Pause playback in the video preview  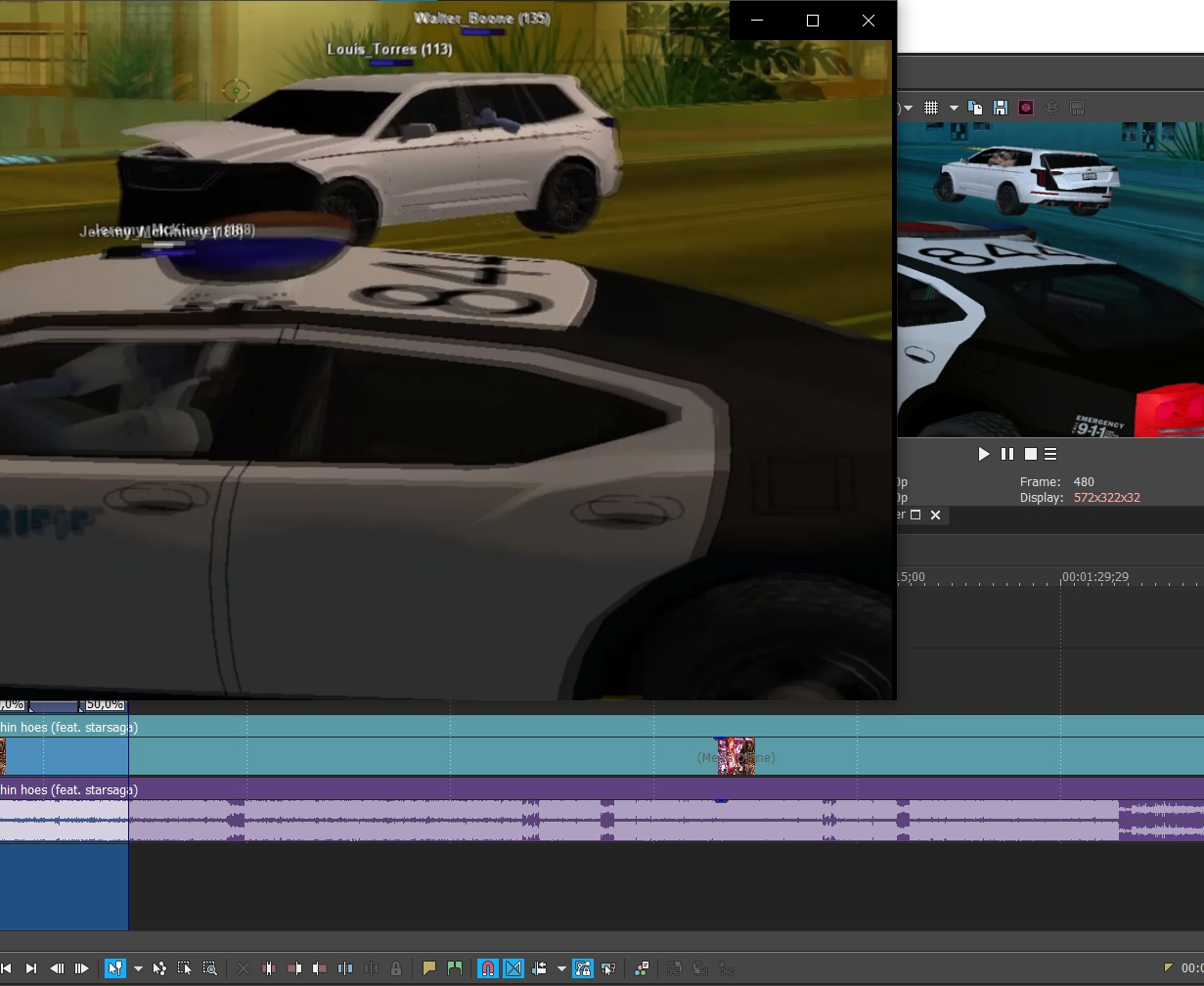(1007, 454)
